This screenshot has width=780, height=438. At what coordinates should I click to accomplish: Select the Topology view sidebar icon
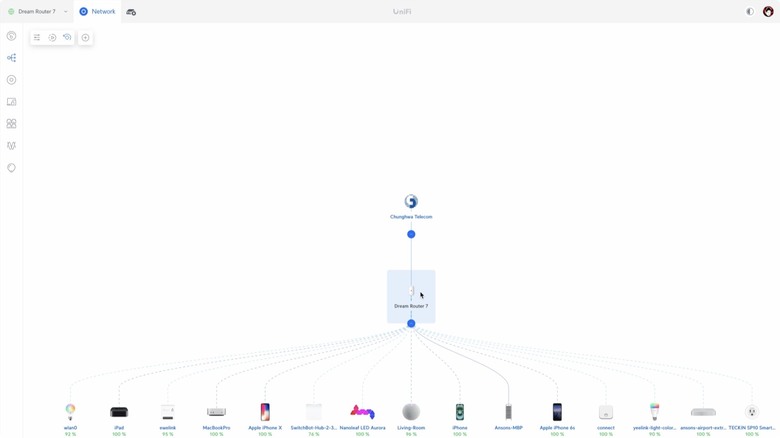pos(11,58)
